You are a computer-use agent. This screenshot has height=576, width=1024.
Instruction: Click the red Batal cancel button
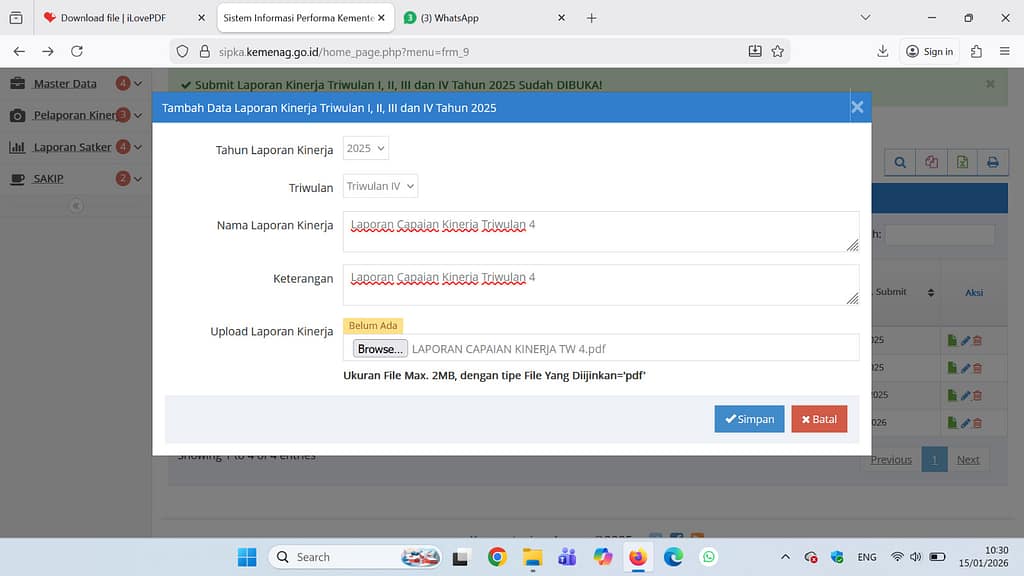tap(818, 419)
